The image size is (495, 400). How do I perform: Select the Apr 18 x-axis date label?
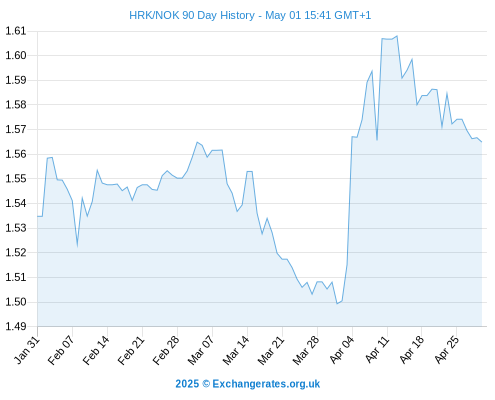[x=412, y=350]
